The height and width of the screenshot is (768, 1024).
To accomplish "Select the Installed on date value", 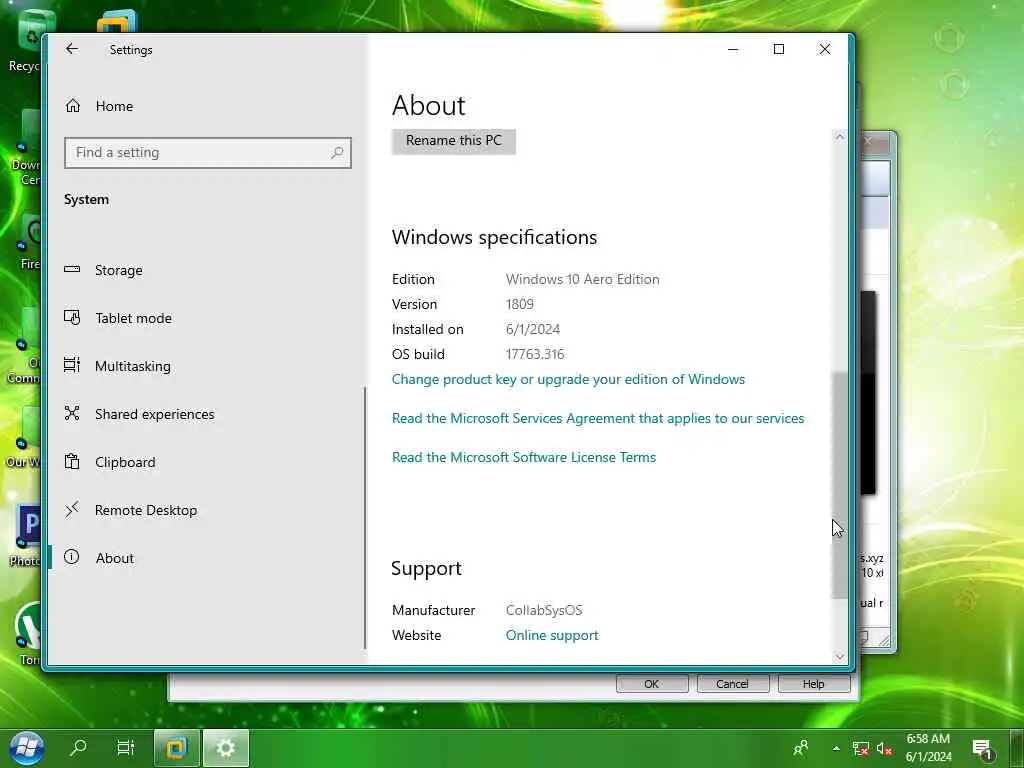I will pos(533,329).
